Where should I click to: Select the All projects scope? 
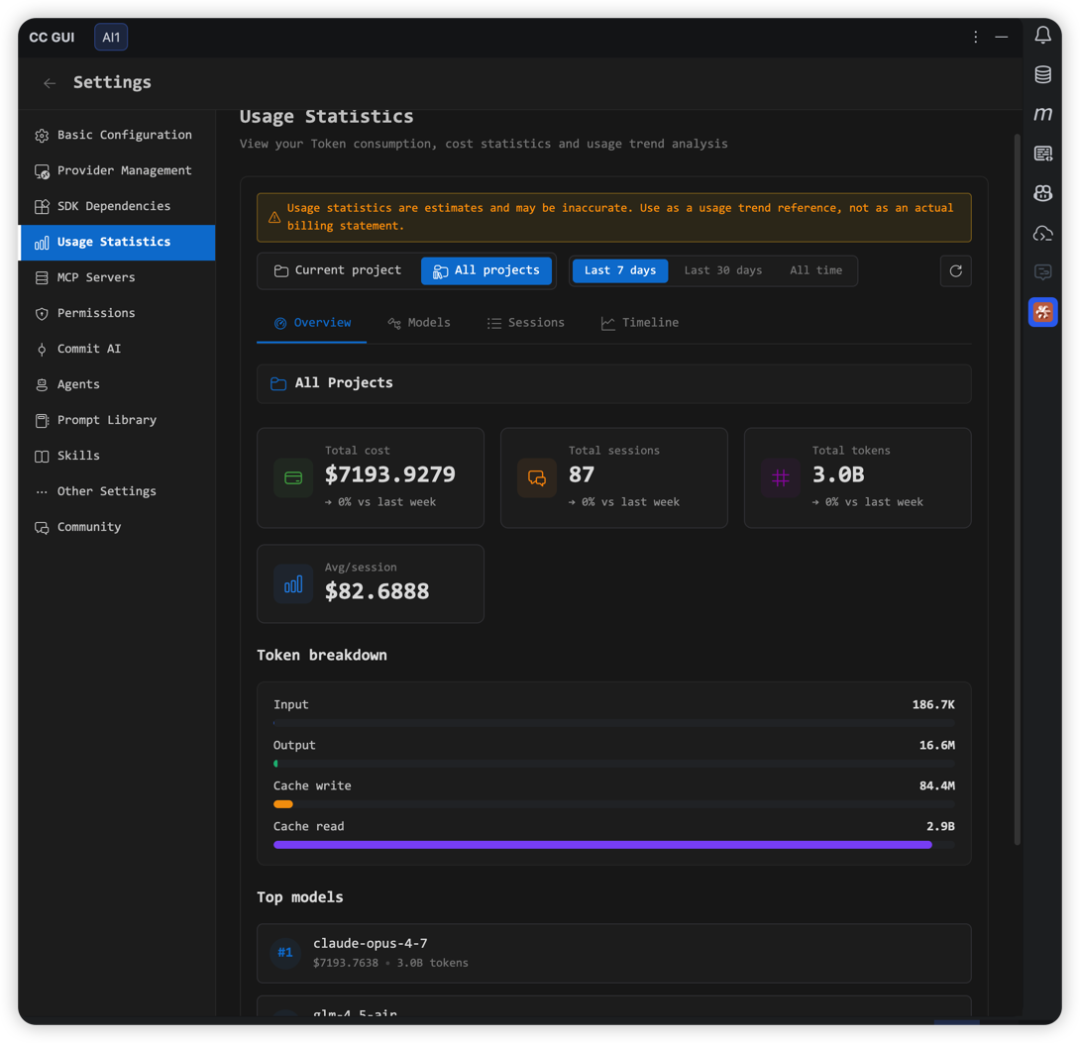tap(486, 271)
